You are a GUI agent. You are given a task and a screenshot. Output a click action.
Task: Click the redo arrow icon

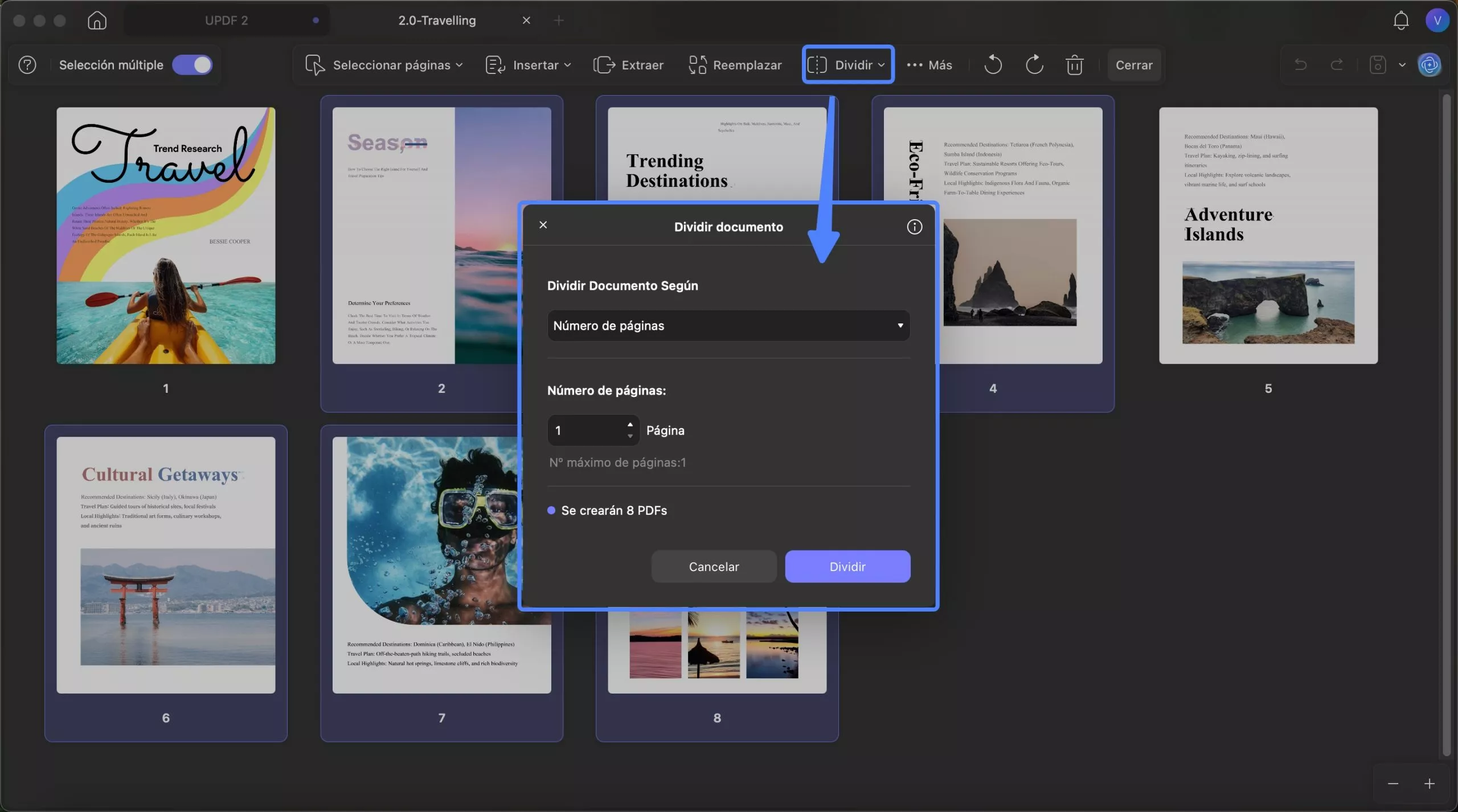point(1337,65)
